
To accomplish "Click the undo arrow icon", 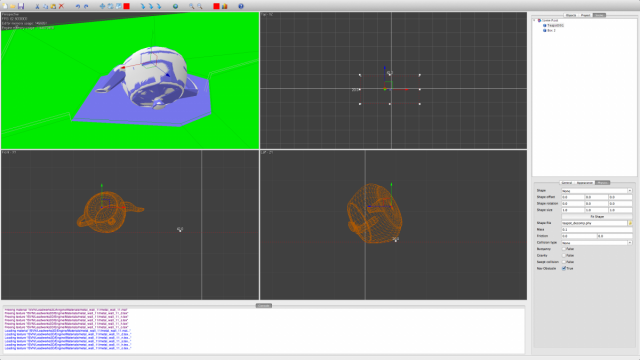I will click(78, 6).
